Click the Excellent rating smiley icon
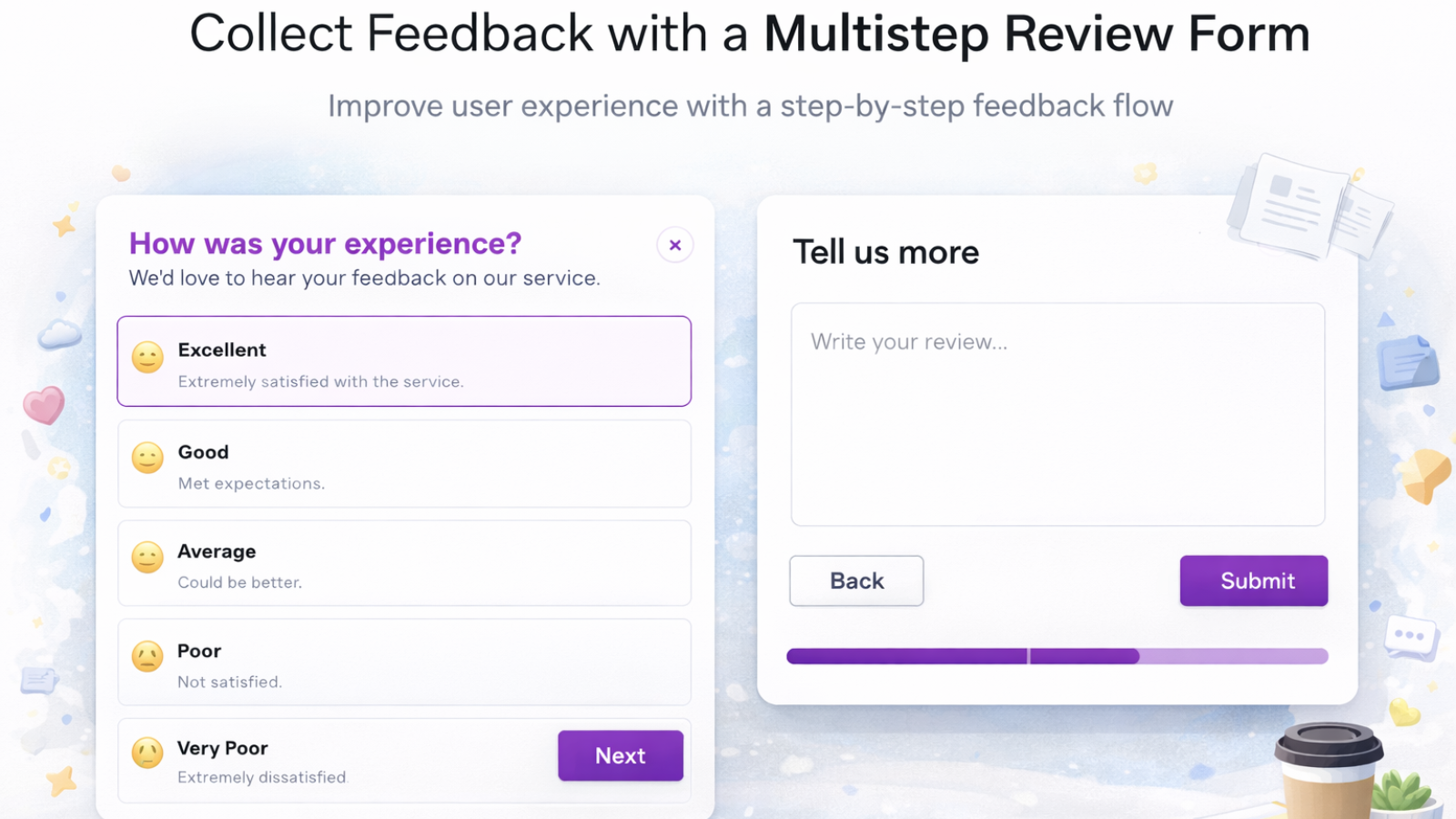The width and height of the screenshot is (1456, 819). [x=147, y=358]
